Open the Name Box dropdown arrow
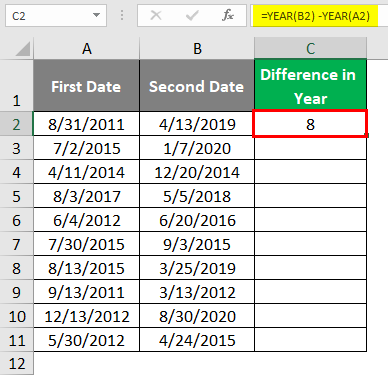388x375 pixels. tap(96, 15)
